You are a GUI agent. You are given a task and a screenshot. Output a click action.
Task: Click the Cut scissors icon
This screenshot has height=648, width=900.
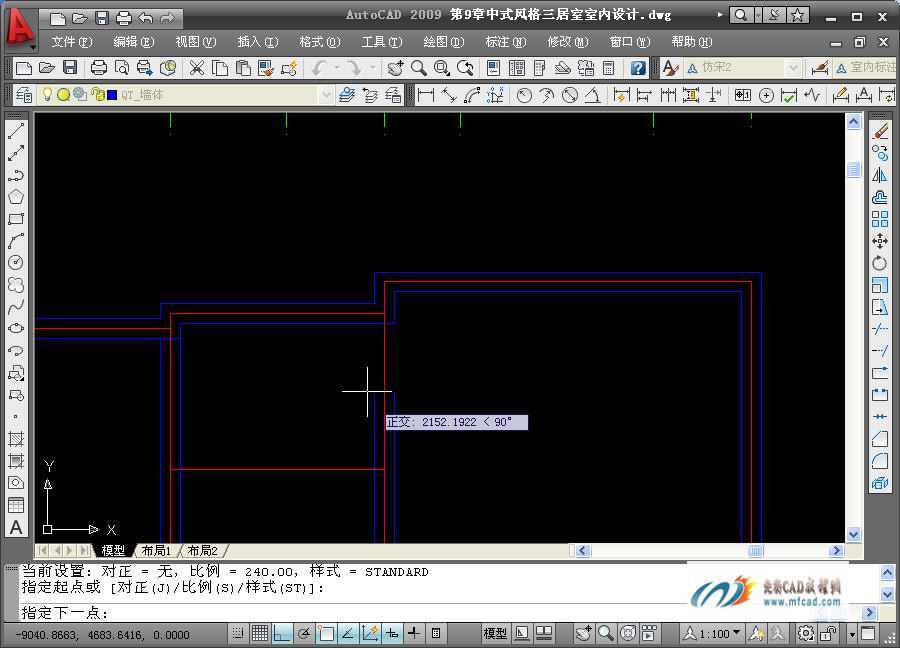click(197, 68)
